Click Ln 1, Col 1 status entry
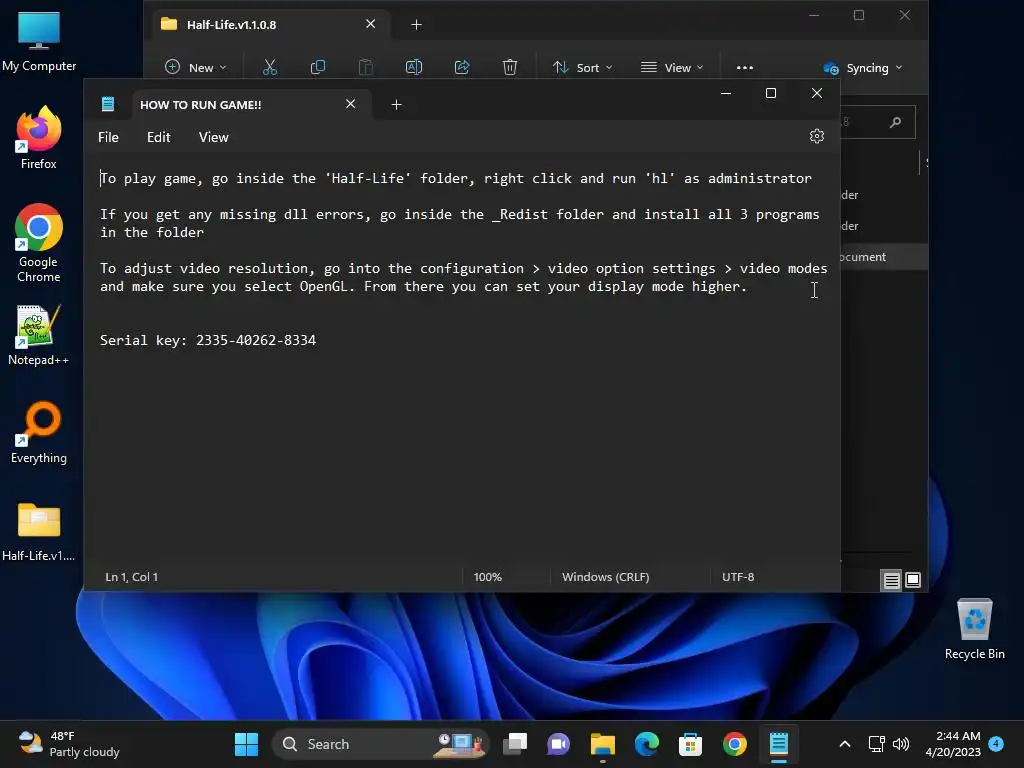 [x=131, y=577]
